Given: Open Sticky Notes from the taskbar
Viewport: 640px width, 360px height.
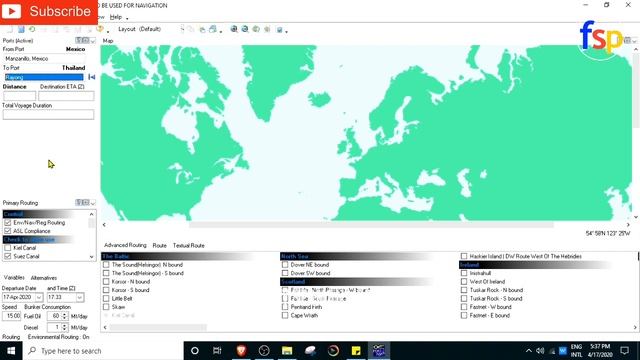Looking at the screenshot, I should coord(356,351).
